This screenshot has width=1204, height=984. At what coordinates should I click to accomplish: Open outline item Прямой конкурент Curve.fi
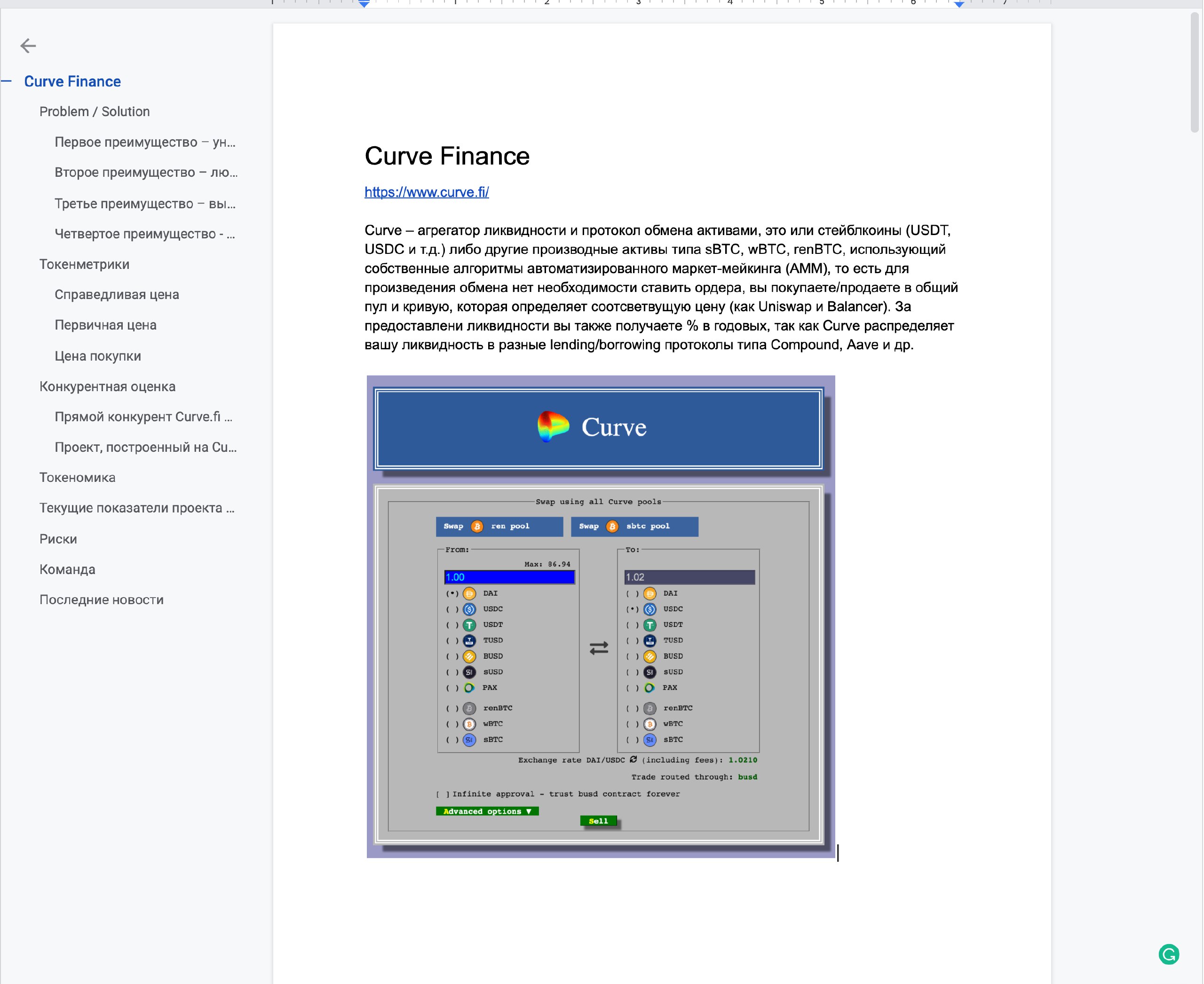pos(143,417)
